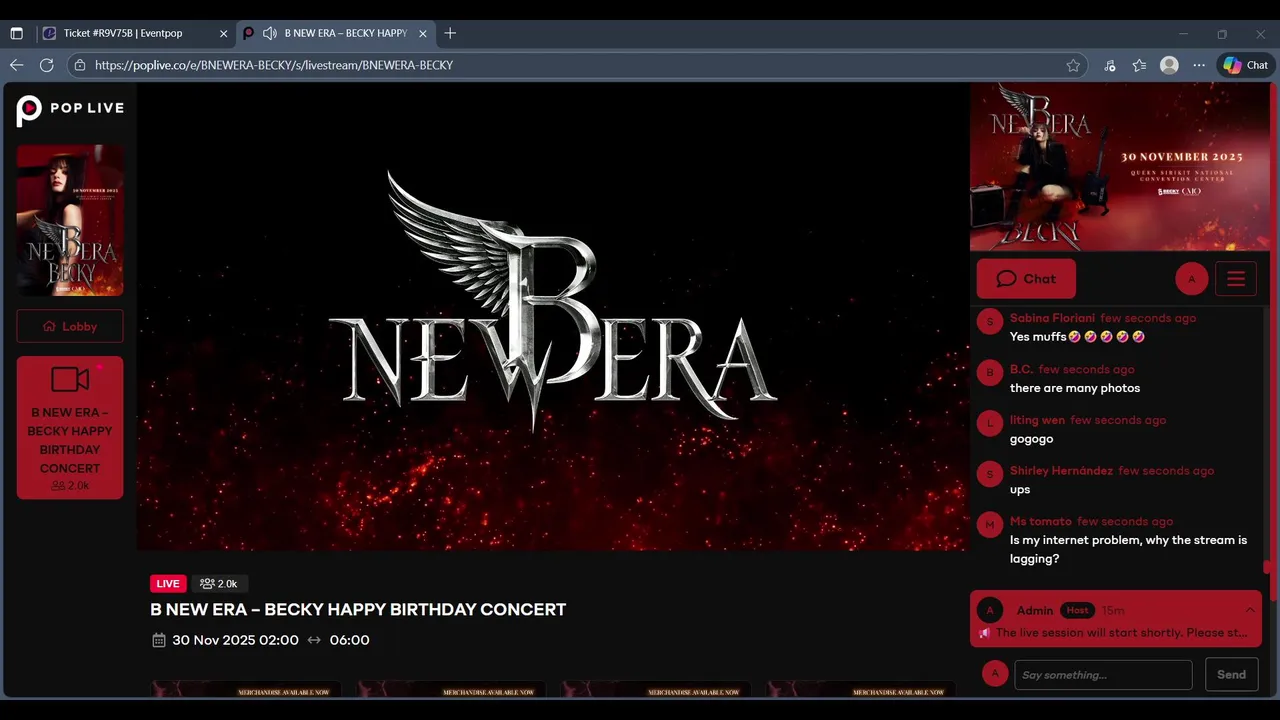
Task: Open the Lobby house icon
Action: [x=49, y=326]
